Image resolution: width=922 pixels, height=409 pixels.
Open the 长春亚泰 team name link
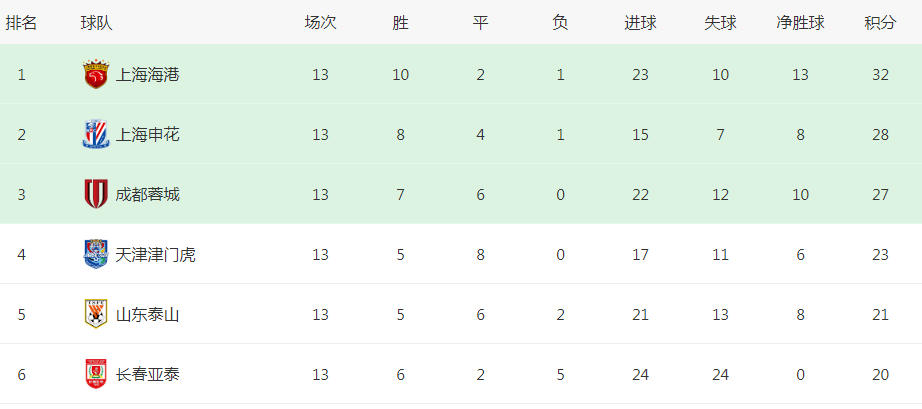[148, 374]
